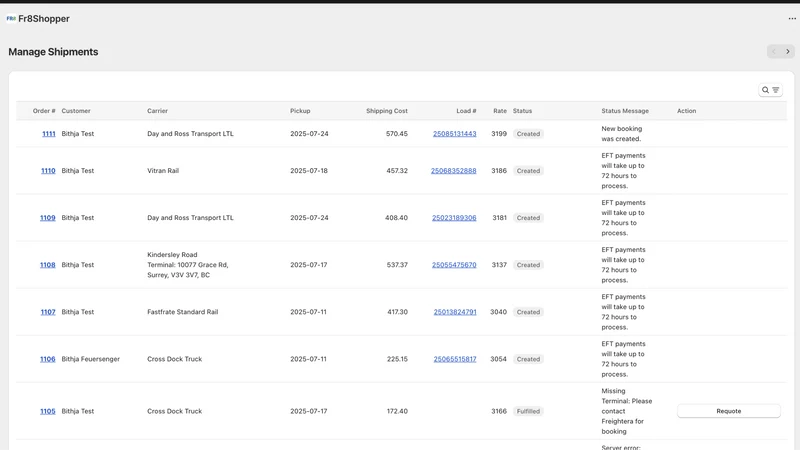Click Created status badge for order 1110

click(528, 170)
